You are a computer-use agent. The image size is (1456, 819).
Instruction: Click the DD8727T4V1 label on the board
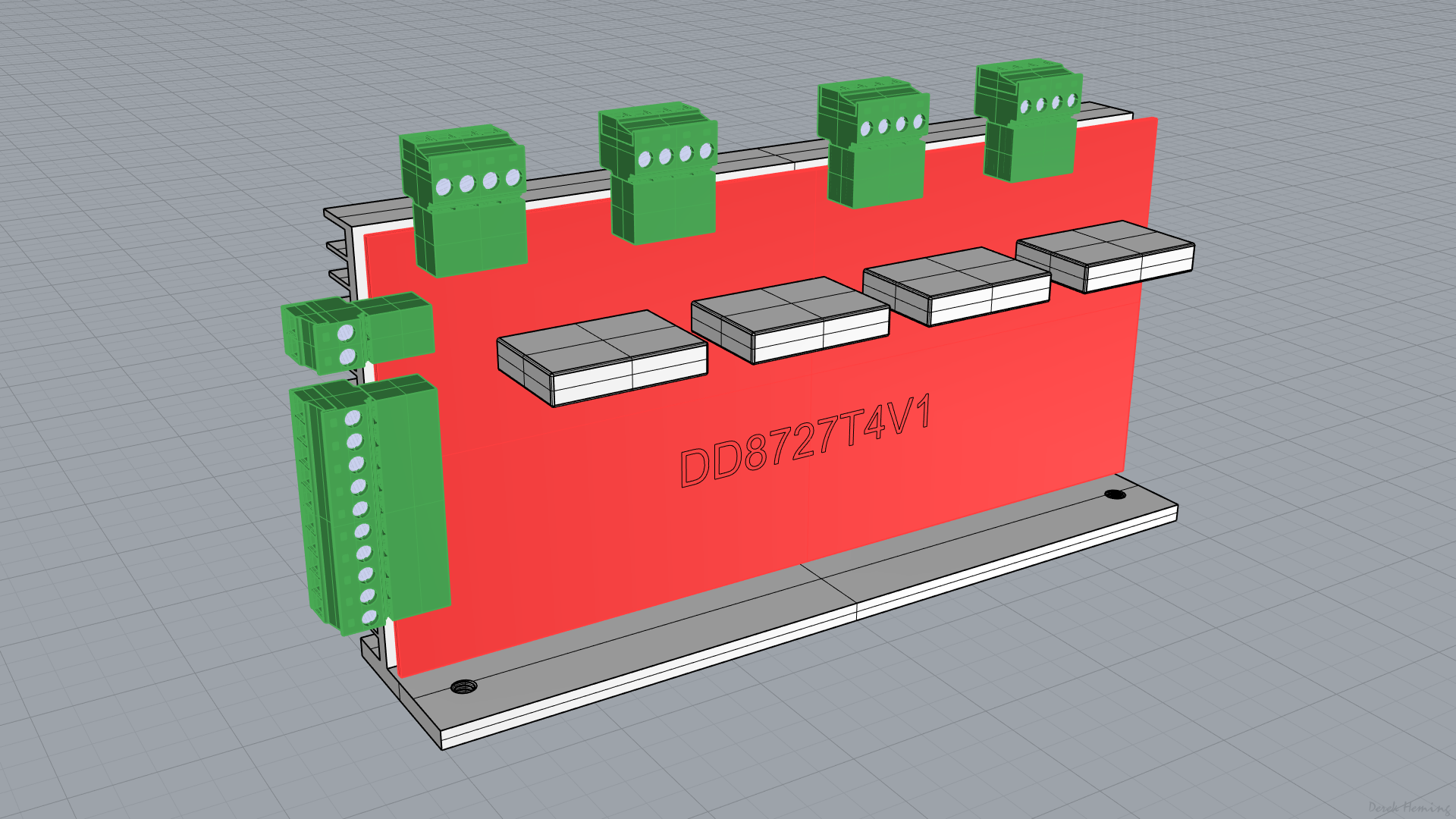[805, 441]
